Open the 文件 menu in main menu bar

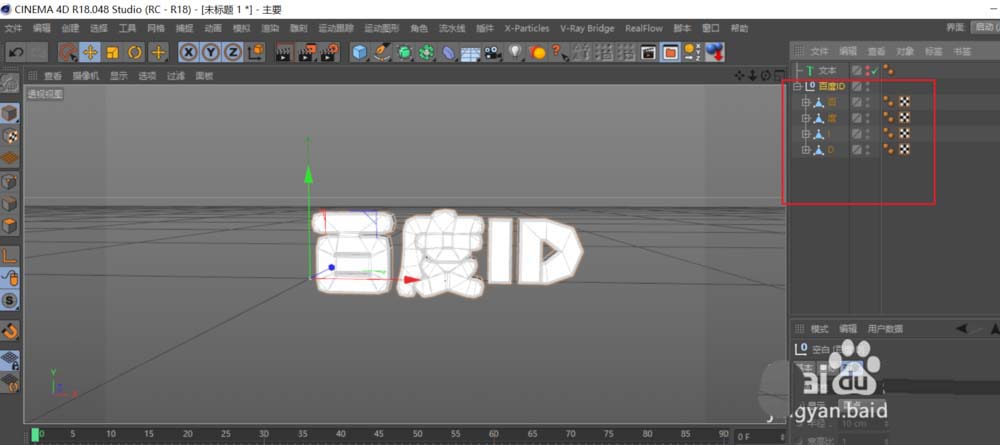(13, 28)
